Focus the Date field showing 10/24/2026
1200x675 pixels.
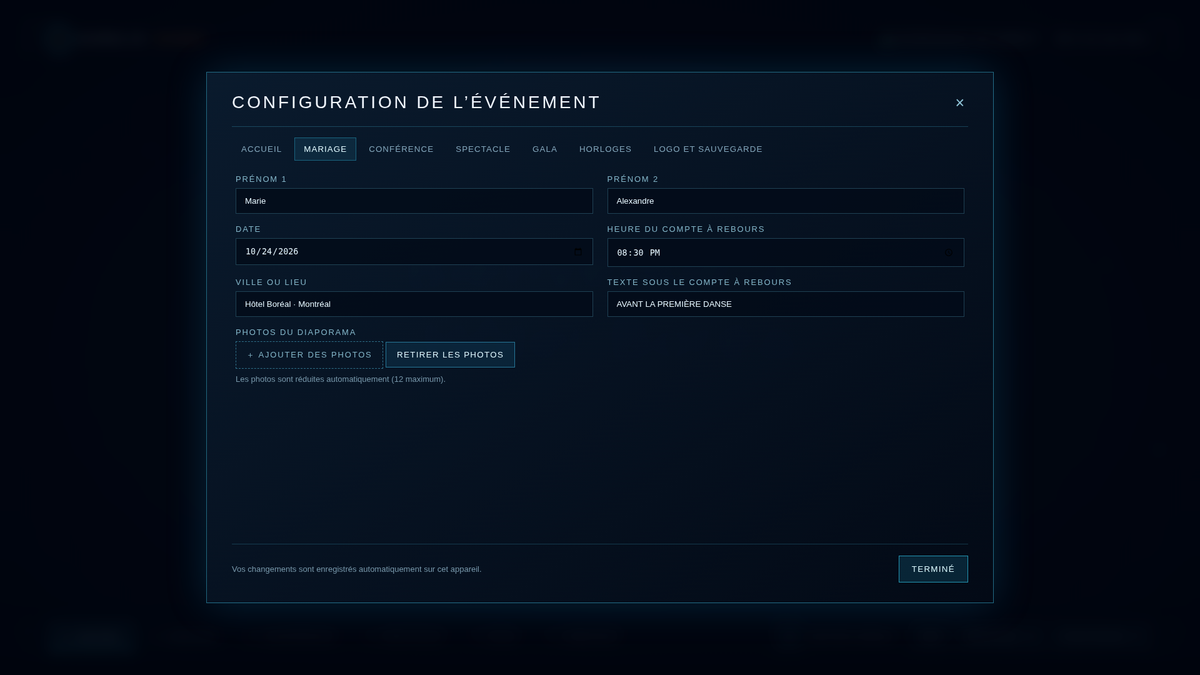(414, 252)
